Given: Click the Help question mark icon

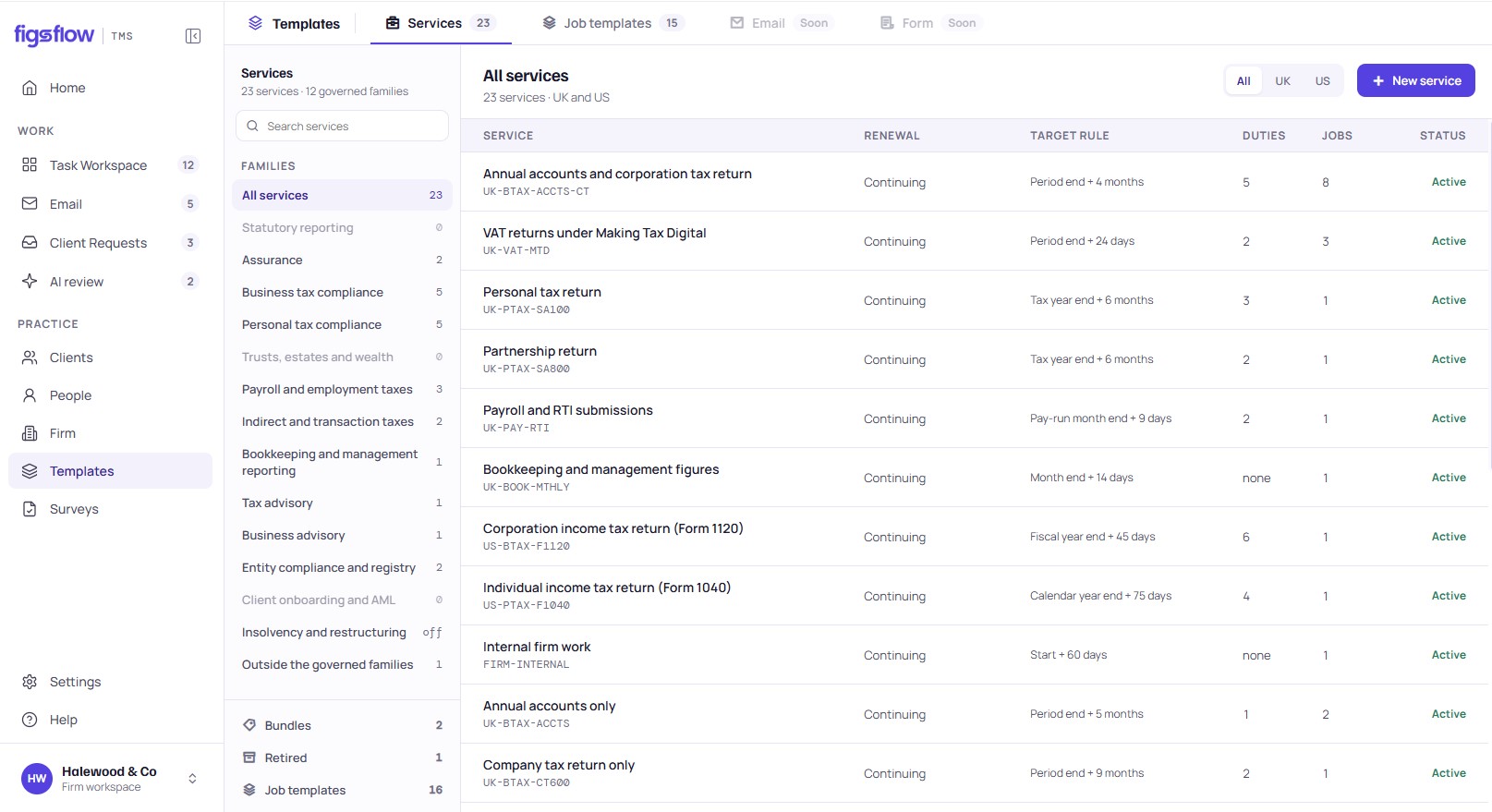Looking at the screenshot, I should (x=30, y=720).
